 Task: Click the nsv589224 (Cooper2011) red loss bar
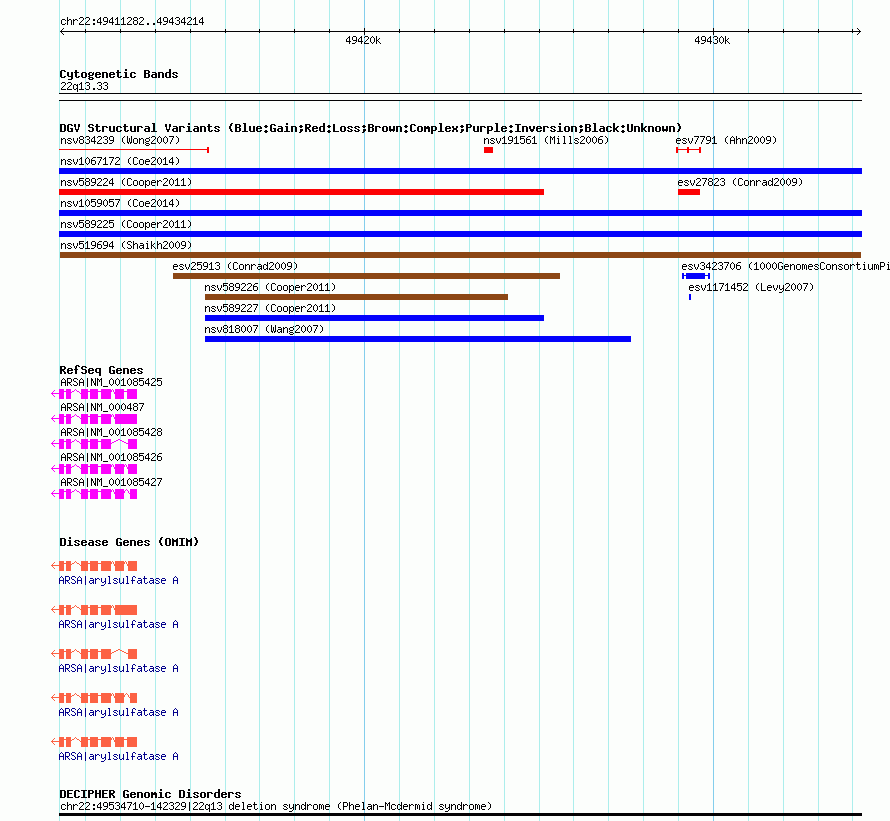pos(301,192)
